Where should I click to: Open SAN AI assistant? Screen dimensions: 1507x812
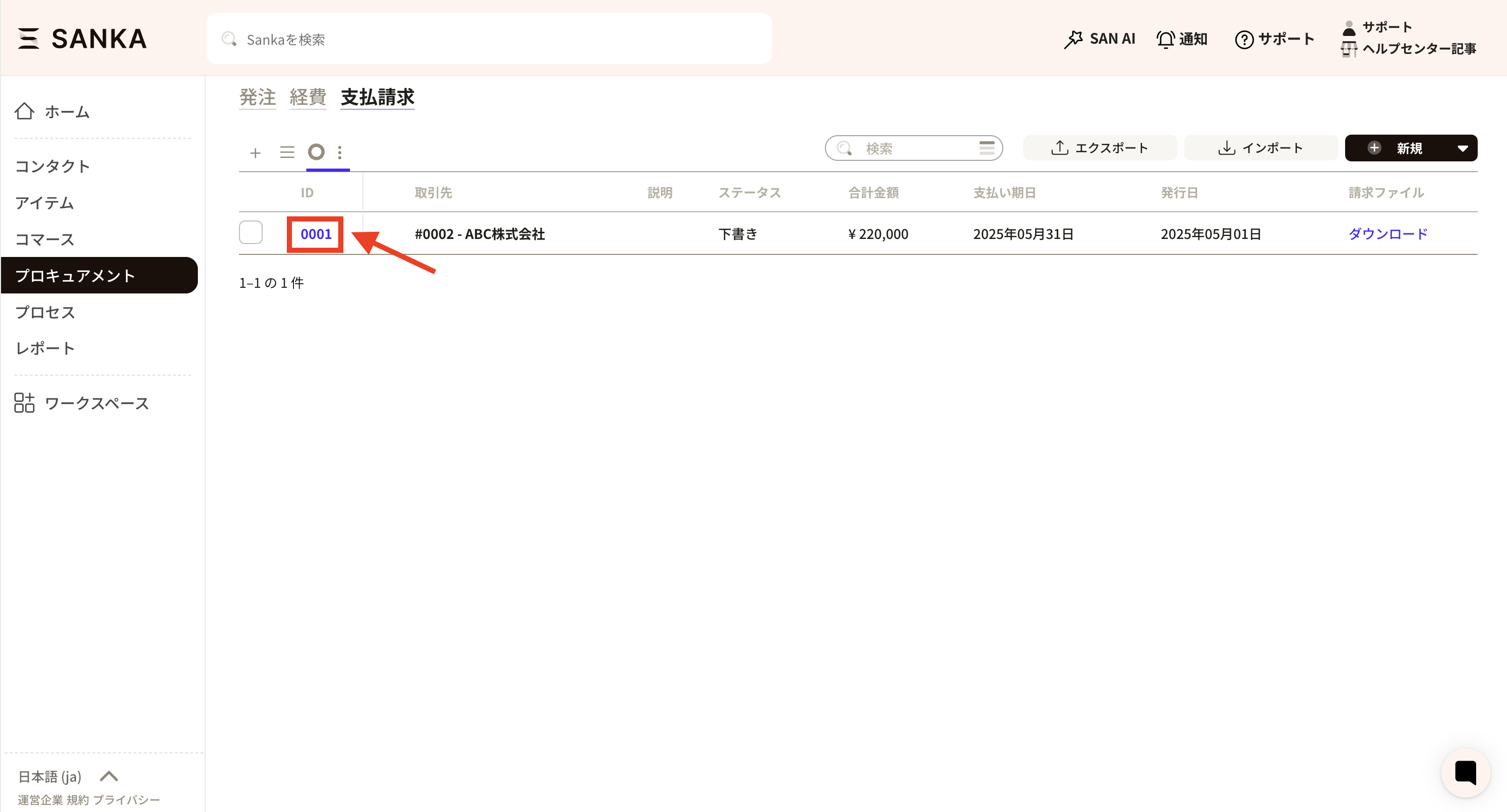click(x=1099, y=39)
